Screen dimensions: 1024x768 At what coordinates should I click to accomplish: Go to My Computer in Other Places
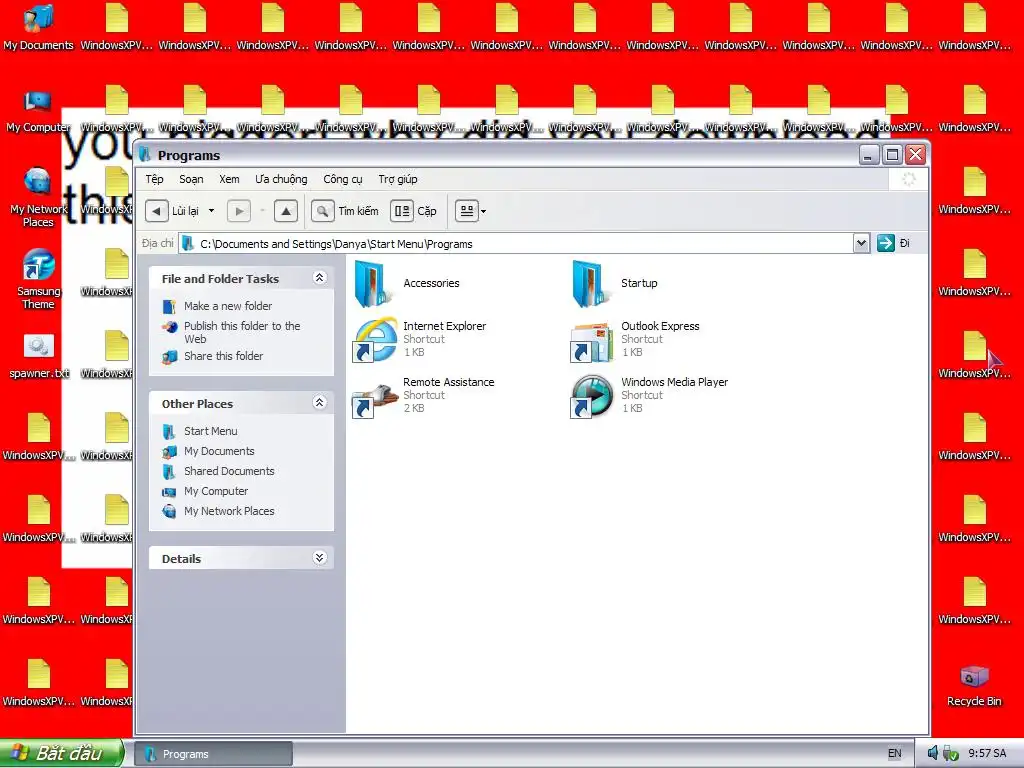(x=216, y=491)
